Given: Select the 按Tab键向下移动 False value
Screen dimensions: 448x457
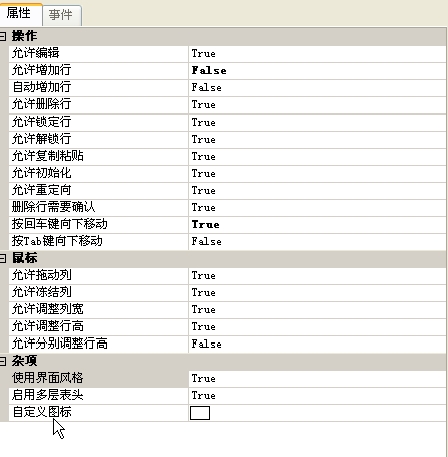Looking at the screenshot, I should pyautogui.click(x=206, y=241).
